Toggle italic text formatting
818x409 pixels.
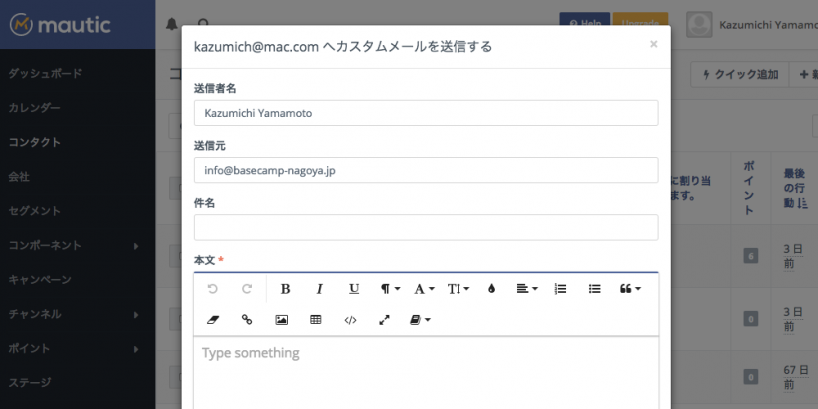click(x=319, y=289)
